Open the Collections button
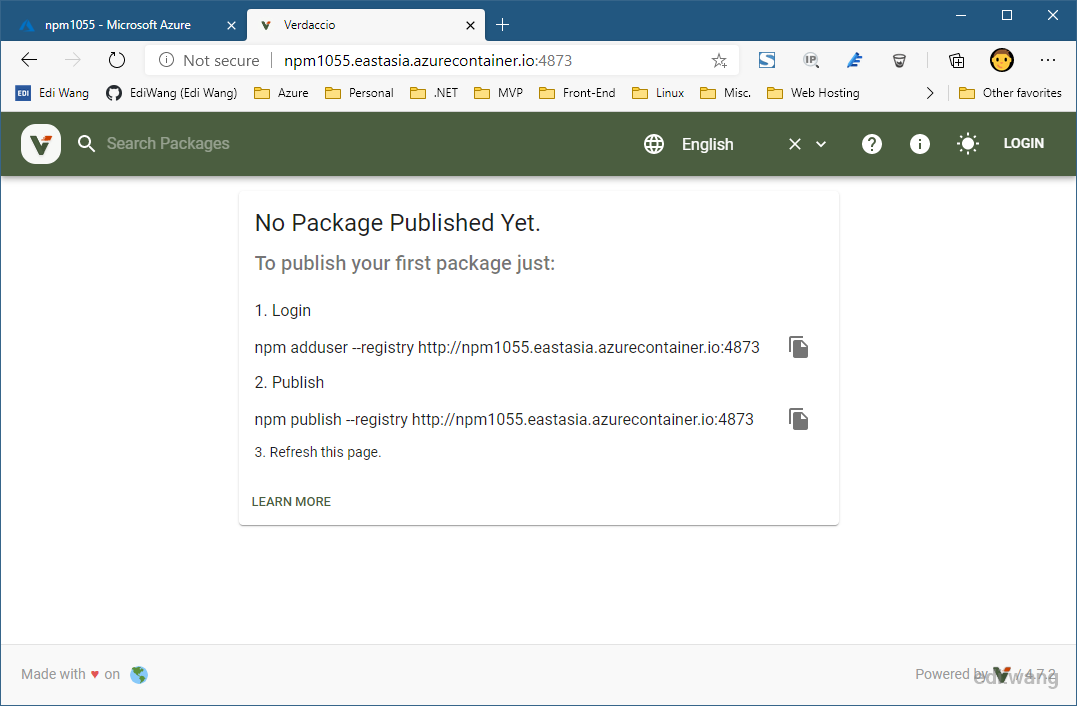The width and height of the screenshot is (1077, 706). pos(956,60)
